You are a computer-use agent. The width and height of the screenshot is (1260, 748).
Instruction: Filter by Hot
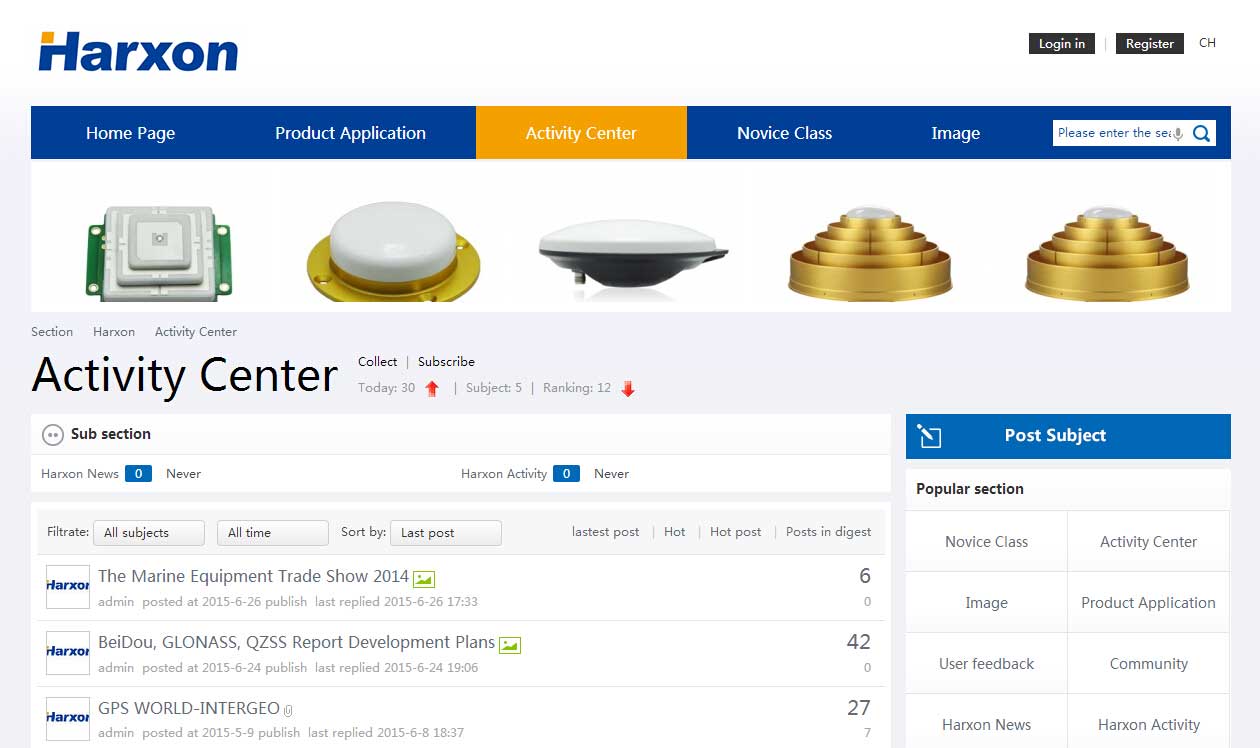coord(675,532)
